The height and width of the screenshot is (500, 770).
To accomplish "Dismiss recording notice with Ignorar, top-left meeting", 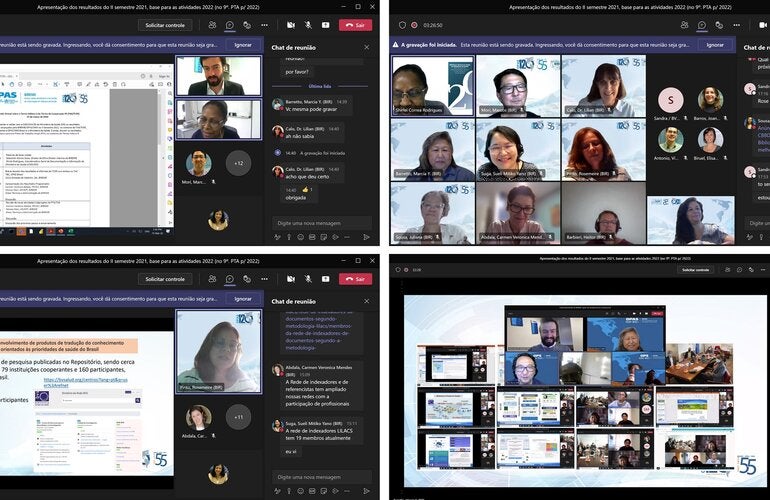I will [x=243, y=45].
